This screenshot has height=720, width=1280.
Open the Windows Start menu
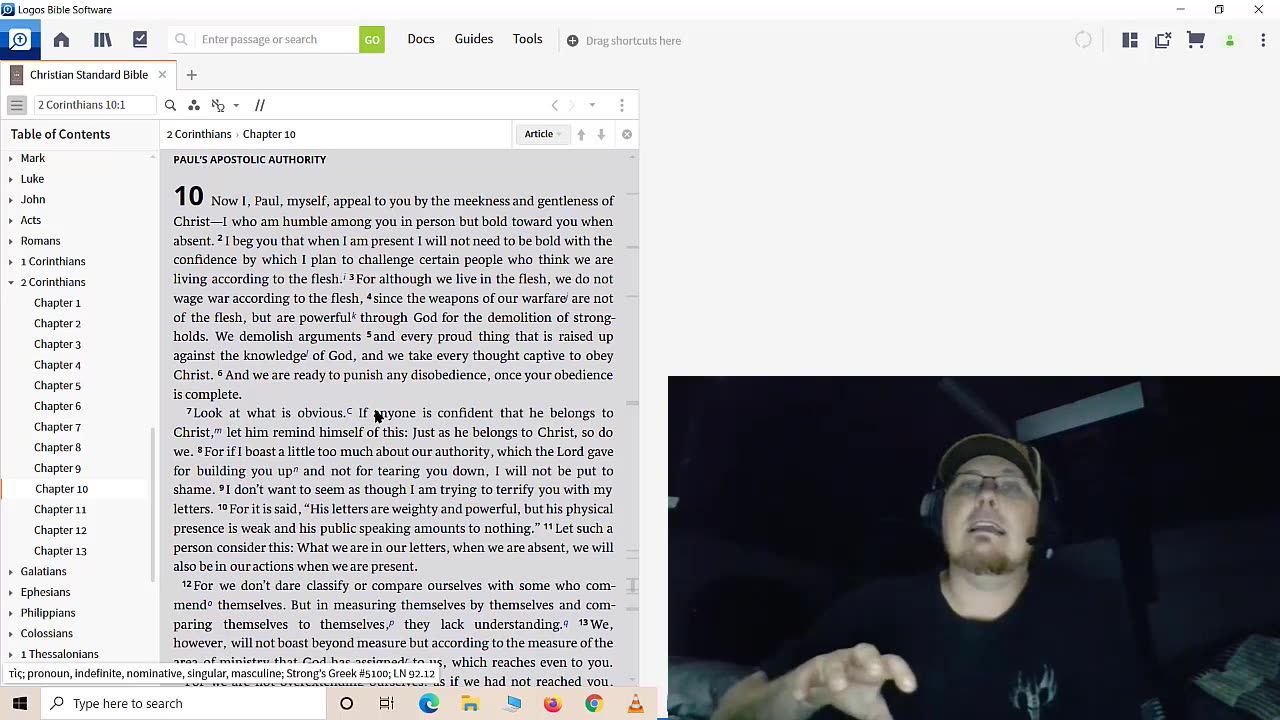coord(20,704)
